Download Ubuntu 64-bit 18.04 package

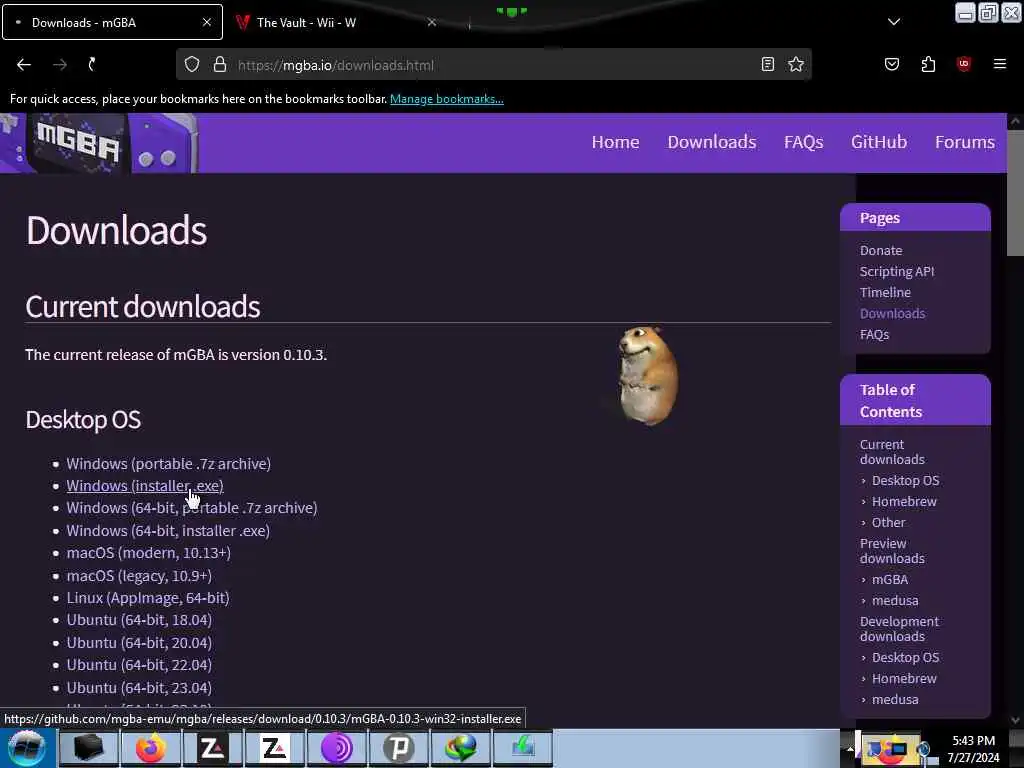pyautogui.click(x=139, y=620)
